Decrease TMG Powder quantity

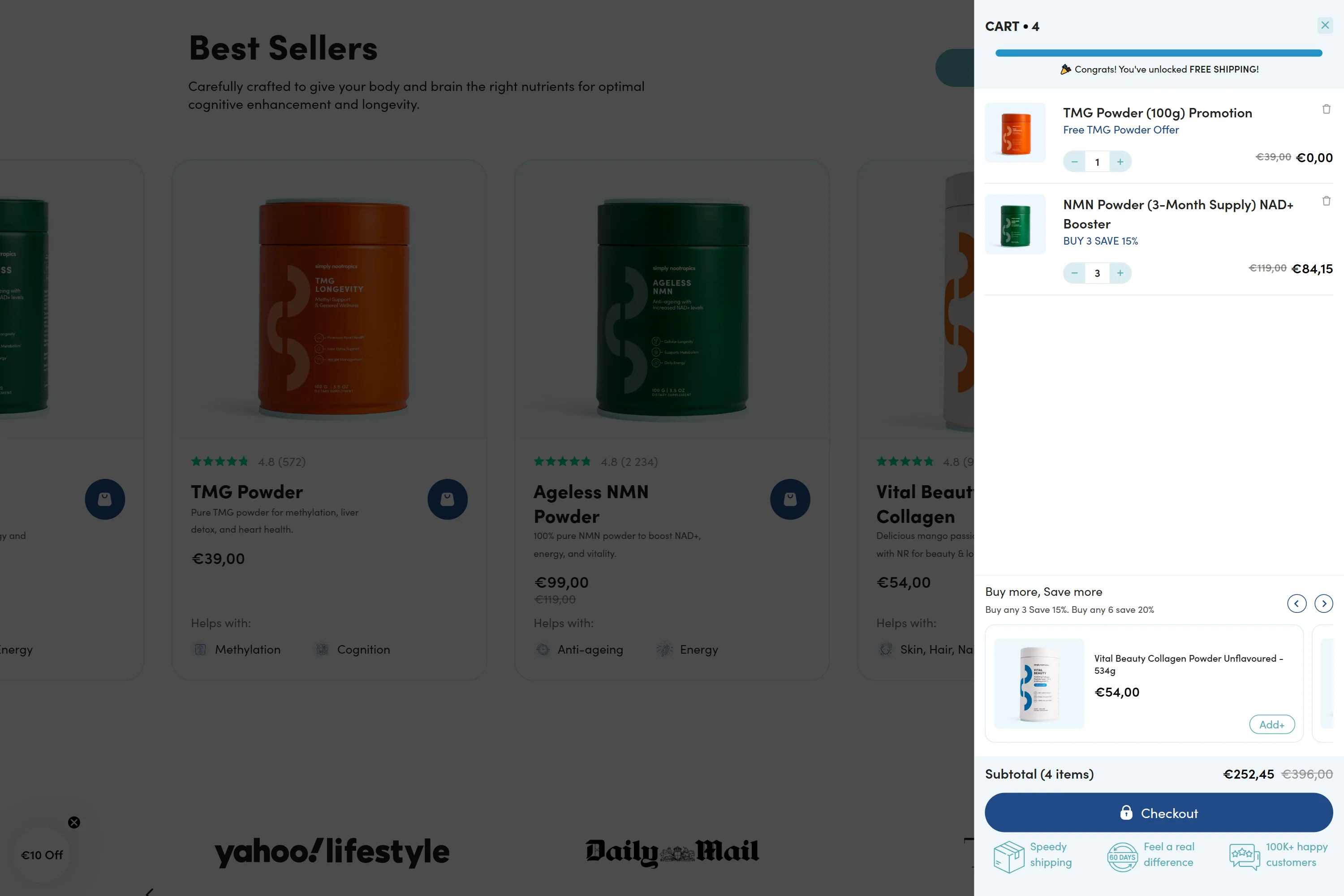1074,162
